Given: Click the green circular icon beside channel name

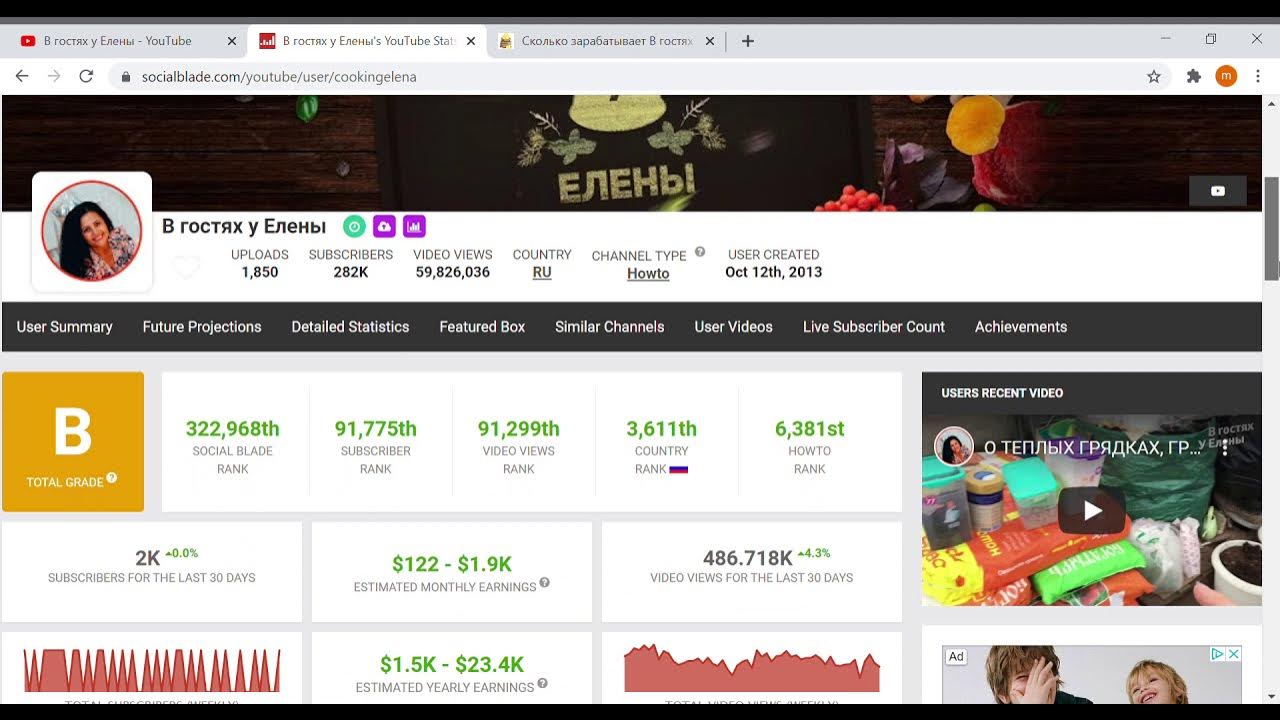Looking at the screenshot, I should pyautogui.click(x=354, y=226).
